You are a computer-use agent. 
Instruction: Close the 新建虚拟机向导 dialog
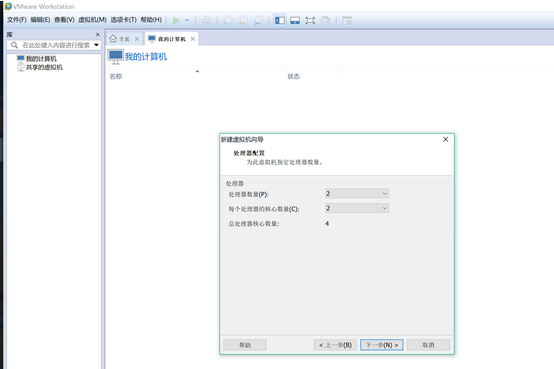tap(446, 139)
